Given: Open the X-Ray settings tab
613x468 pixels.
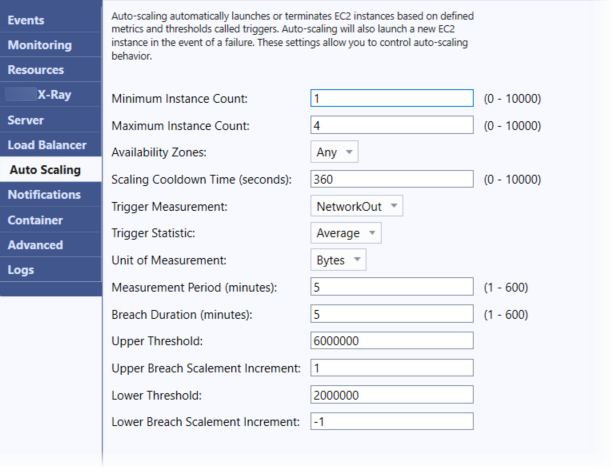Looking at the screenshot, I should [x=50, y=95].
